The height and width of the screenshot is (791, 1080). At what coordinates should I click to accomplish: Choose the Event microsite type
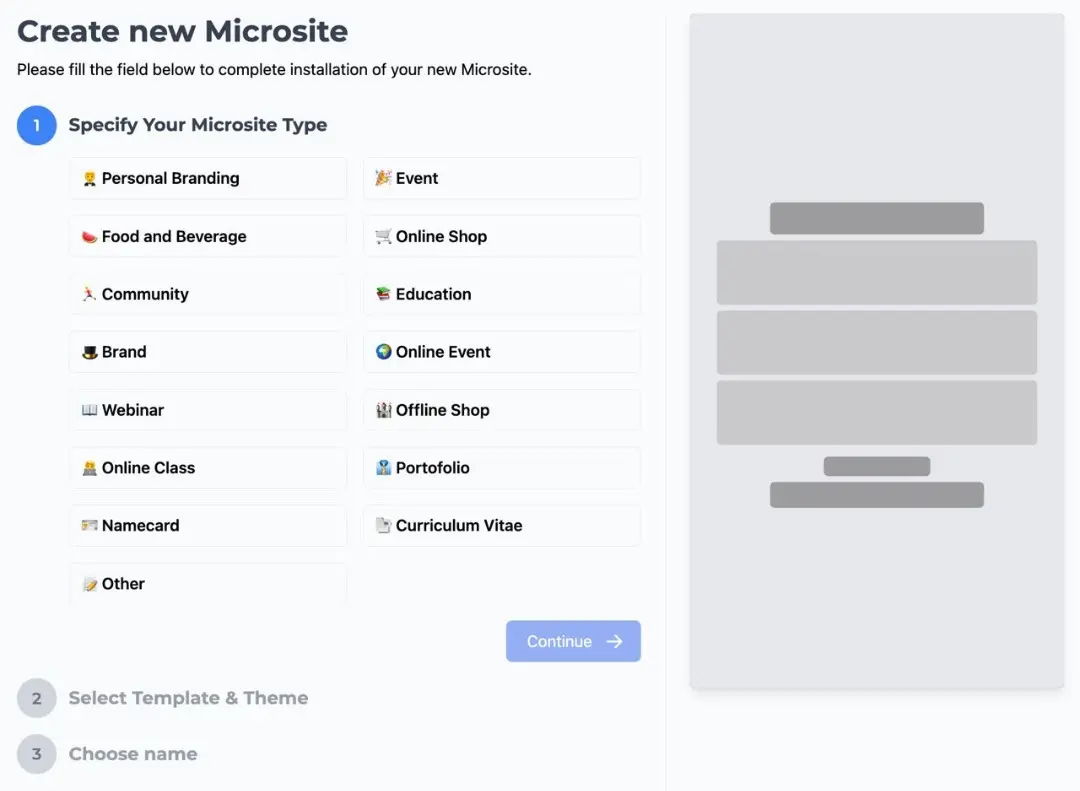click(x=501, y=179)
